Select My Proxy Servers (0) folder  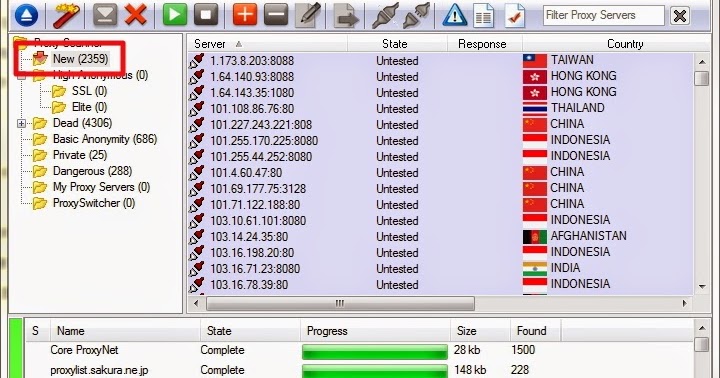(x=101, y=187)
